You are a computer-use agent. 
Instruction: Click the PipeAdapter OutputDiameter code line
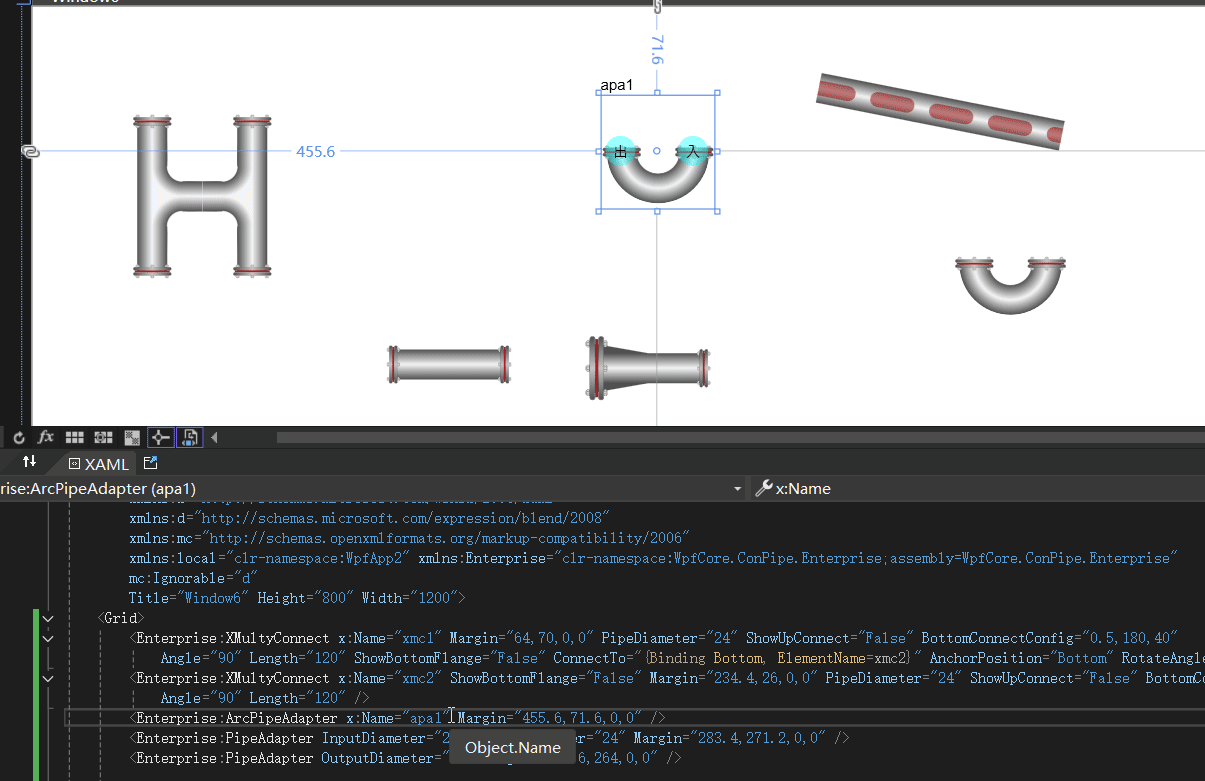(x=405, y=758)
